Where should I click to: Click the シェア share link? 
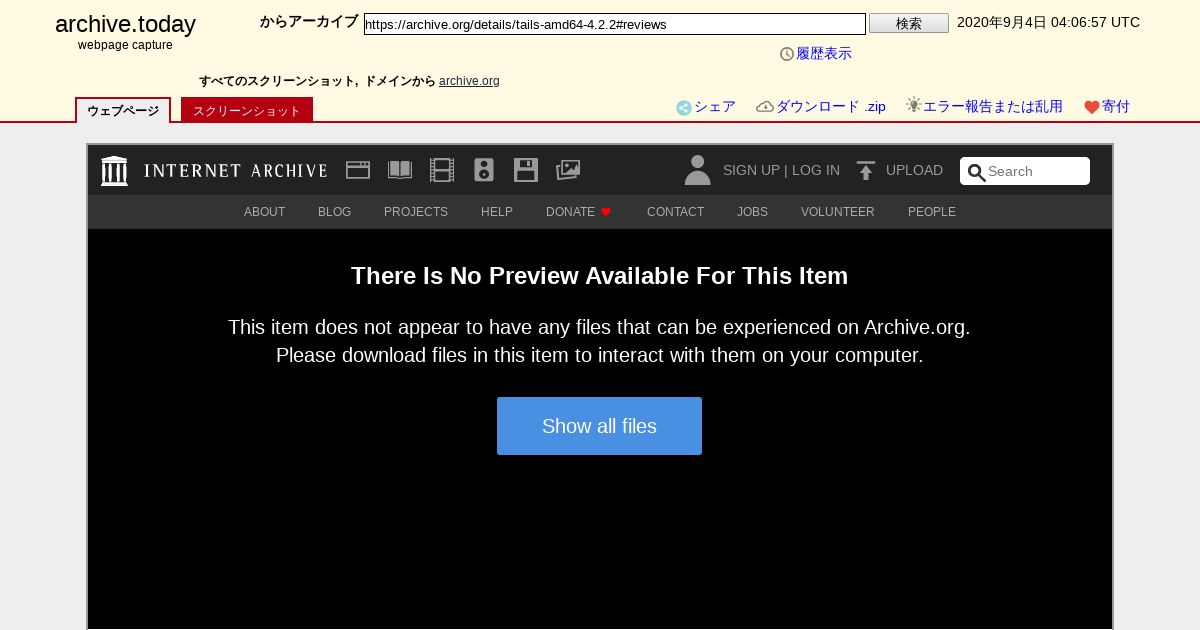[x=715, y=107]
